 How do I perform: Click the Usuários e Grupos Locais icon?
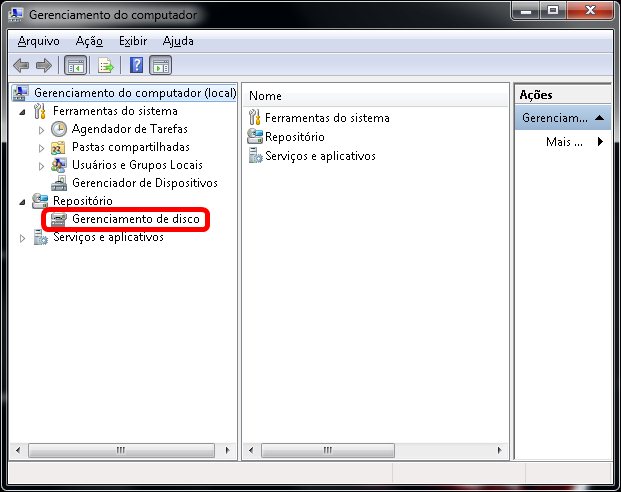59,165
